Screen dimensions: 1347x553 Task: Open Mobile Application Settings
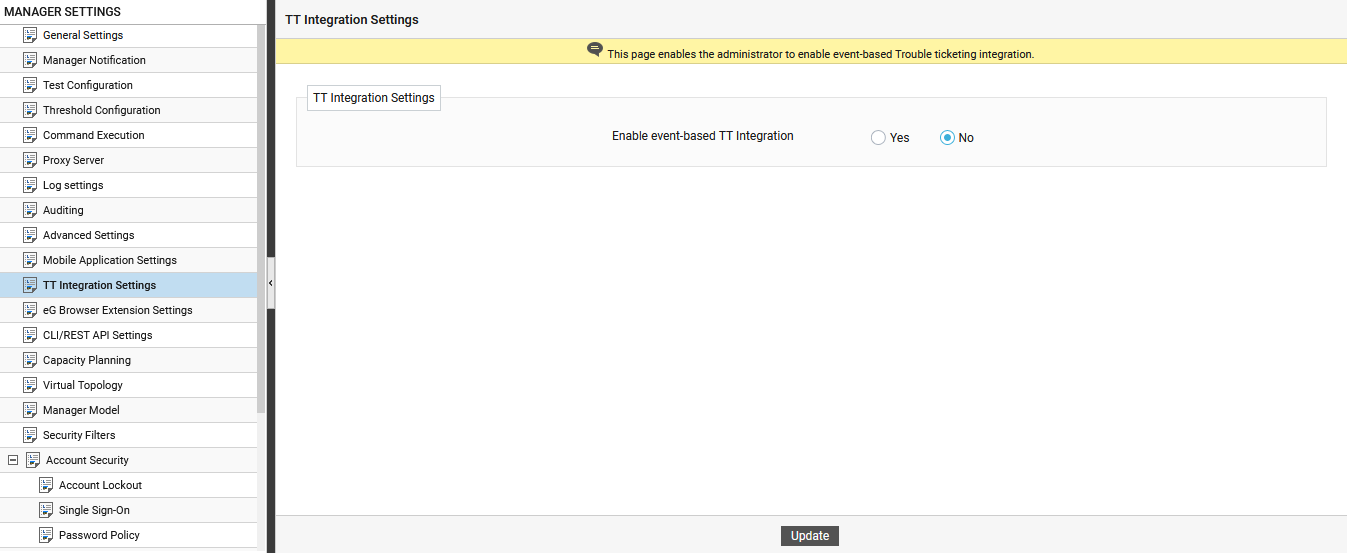click(x=110, y=260)
